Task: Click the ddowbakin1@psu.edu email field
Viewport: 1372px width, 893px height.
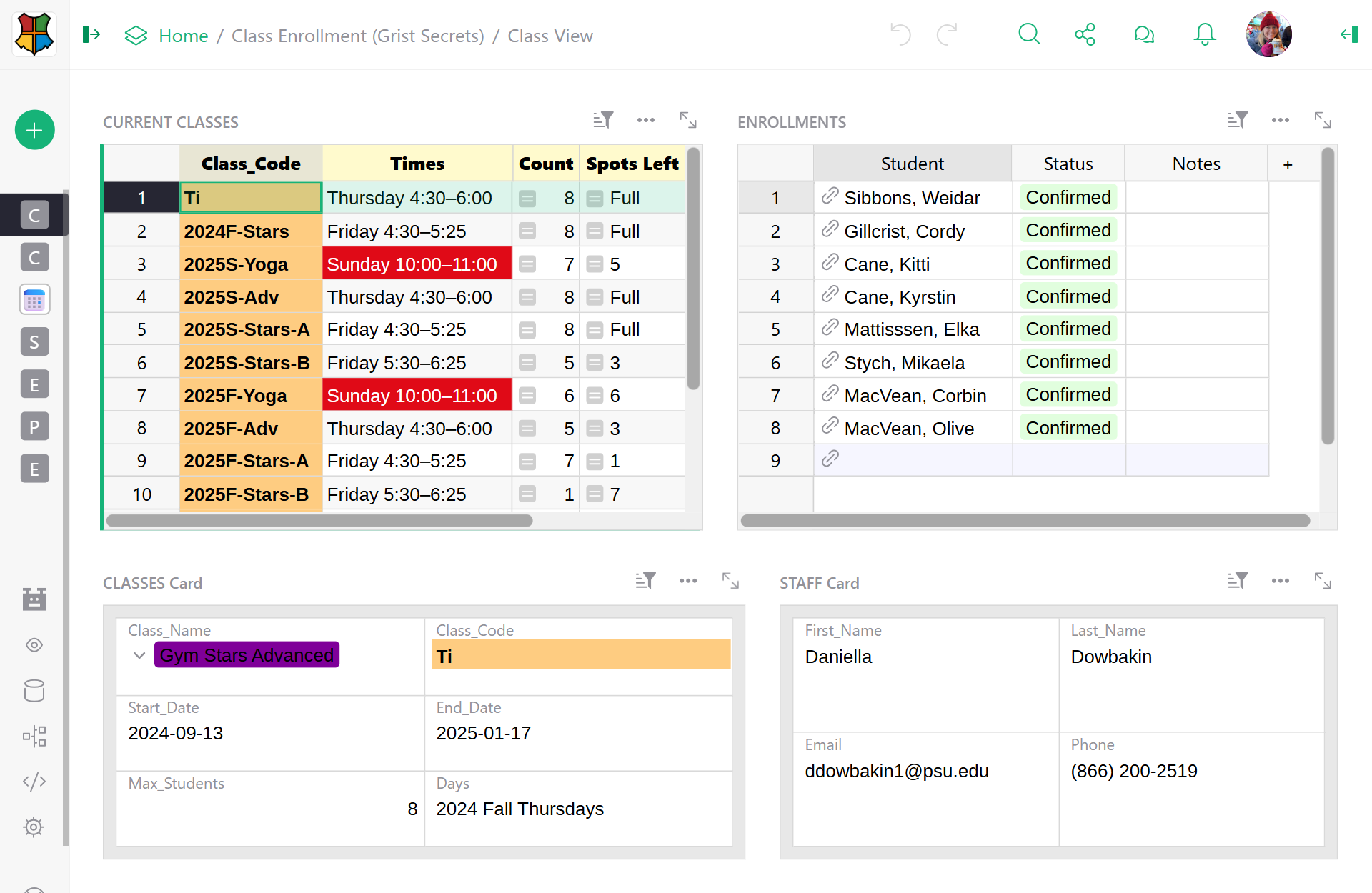Action: [x=926, y=772]
